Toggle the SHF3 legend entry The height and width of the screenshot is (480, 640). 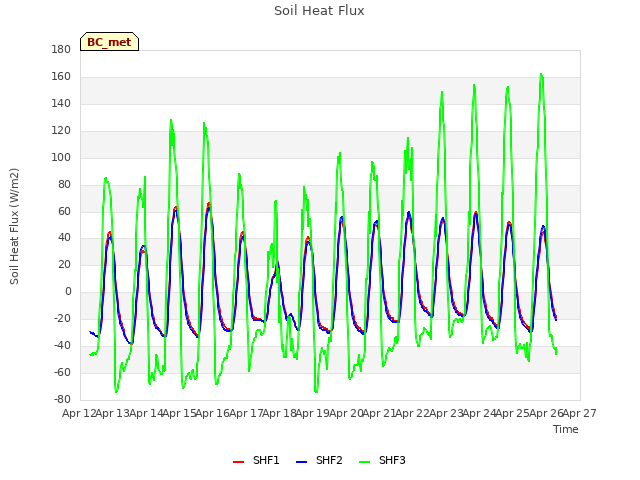coord(382,461)
